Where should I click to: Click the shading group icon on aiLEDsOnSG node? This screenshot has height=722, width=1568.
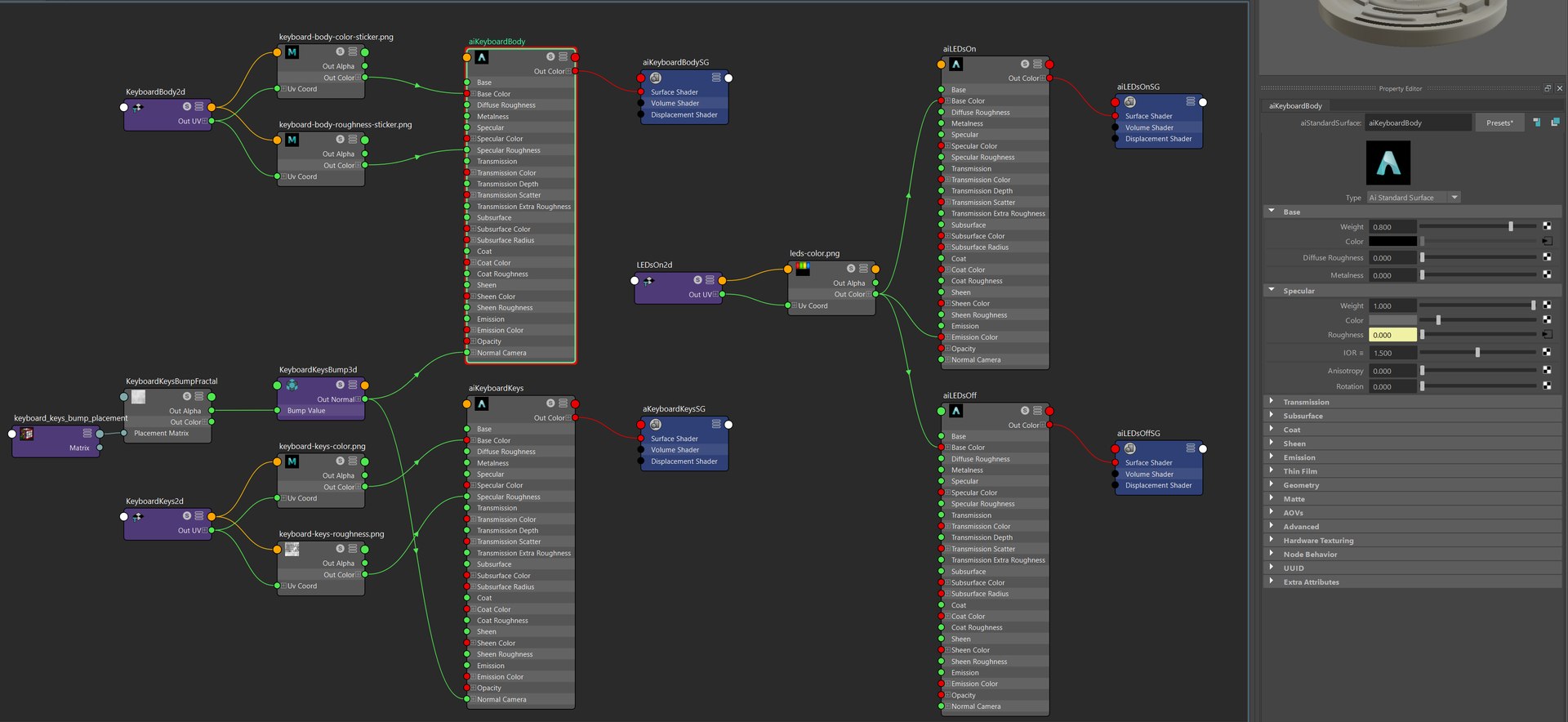[1129, 102]
